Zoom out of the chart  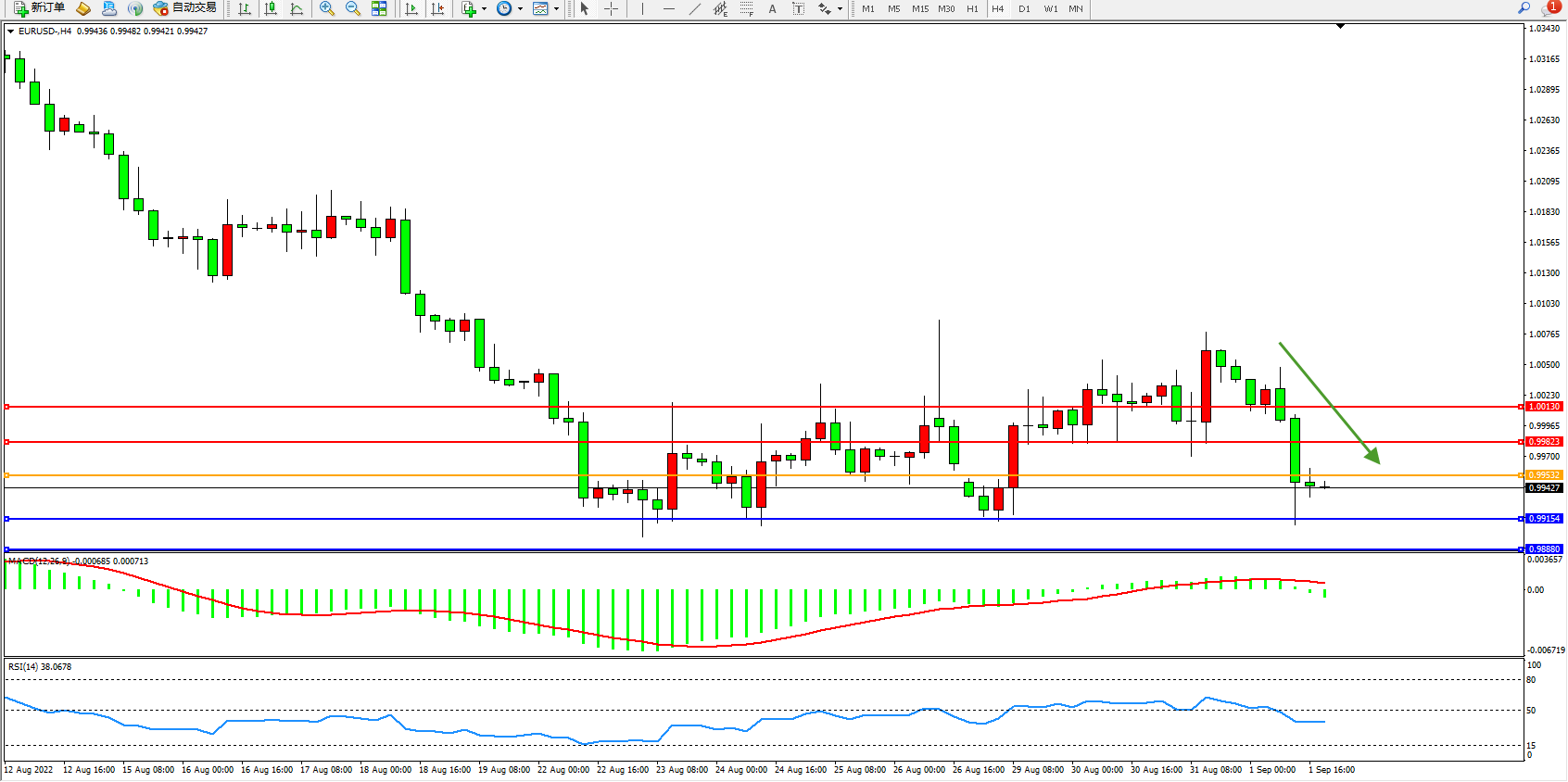(353, 8)
